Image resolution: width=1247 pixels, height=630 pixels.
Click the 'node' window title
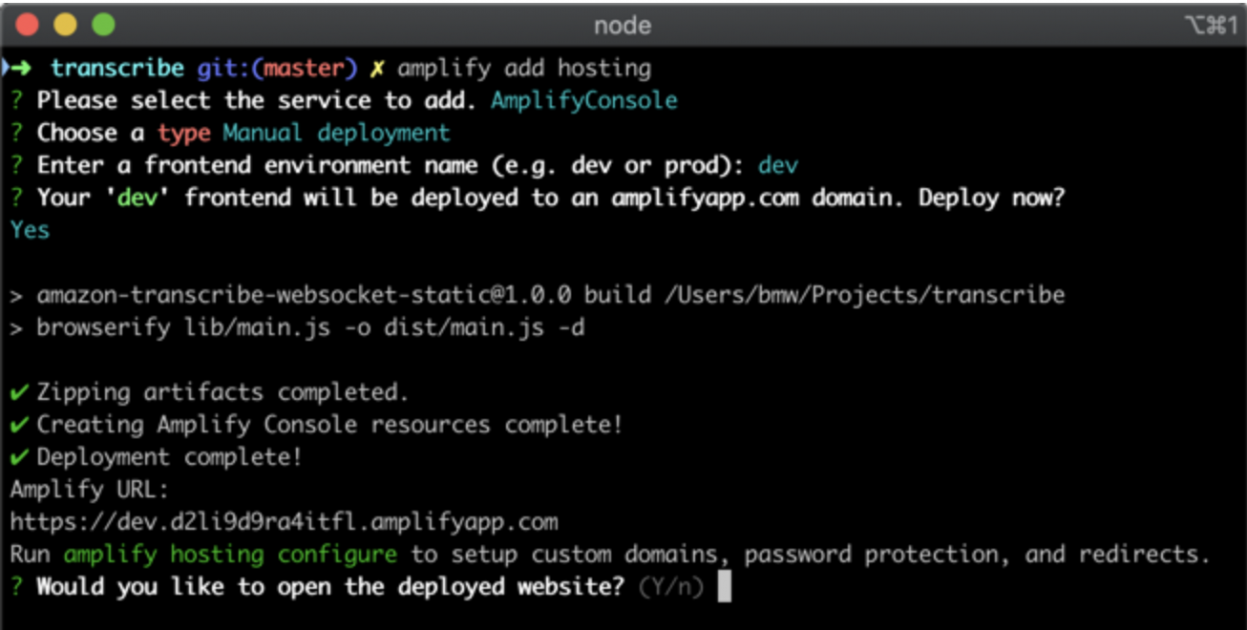click(x=622, y=25)
